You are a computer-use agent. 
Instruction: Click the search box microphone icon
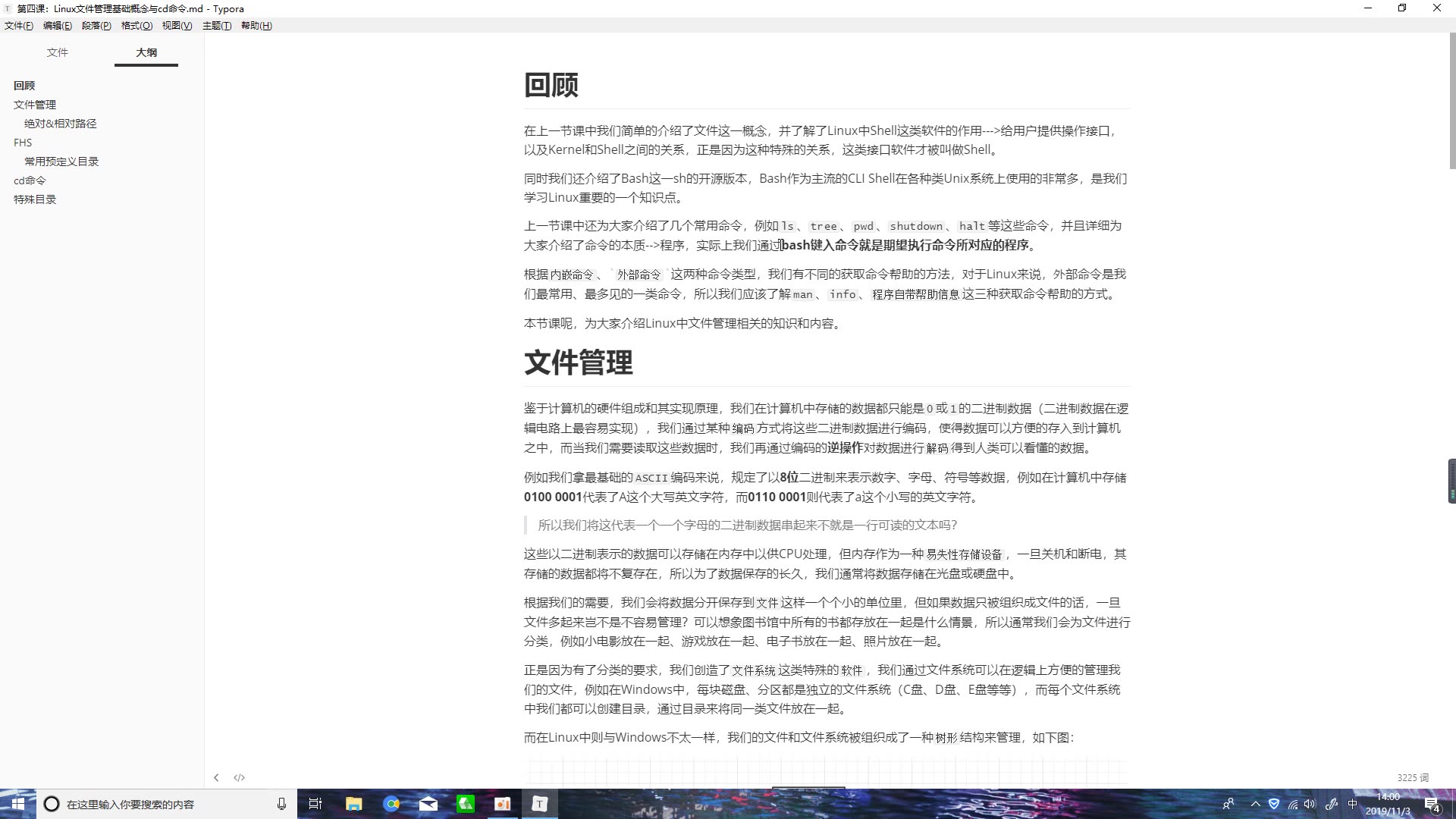point(281,804)
